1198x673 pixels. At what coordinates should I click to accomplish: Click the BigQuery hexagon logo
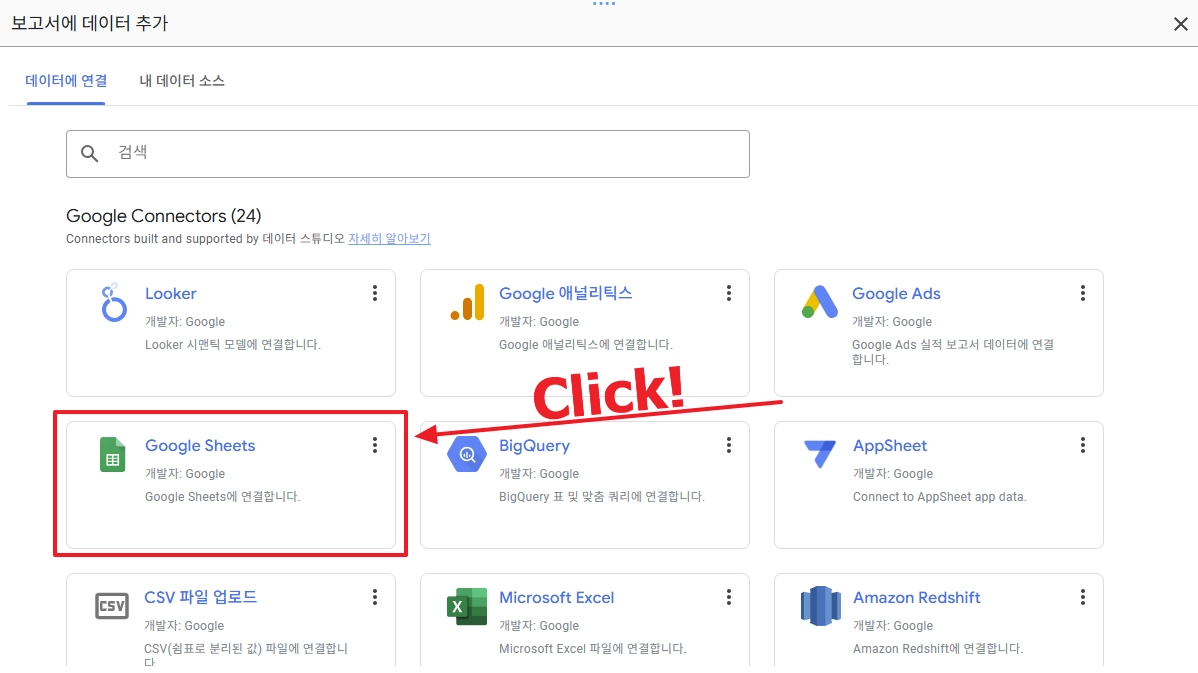click(467, 454)
